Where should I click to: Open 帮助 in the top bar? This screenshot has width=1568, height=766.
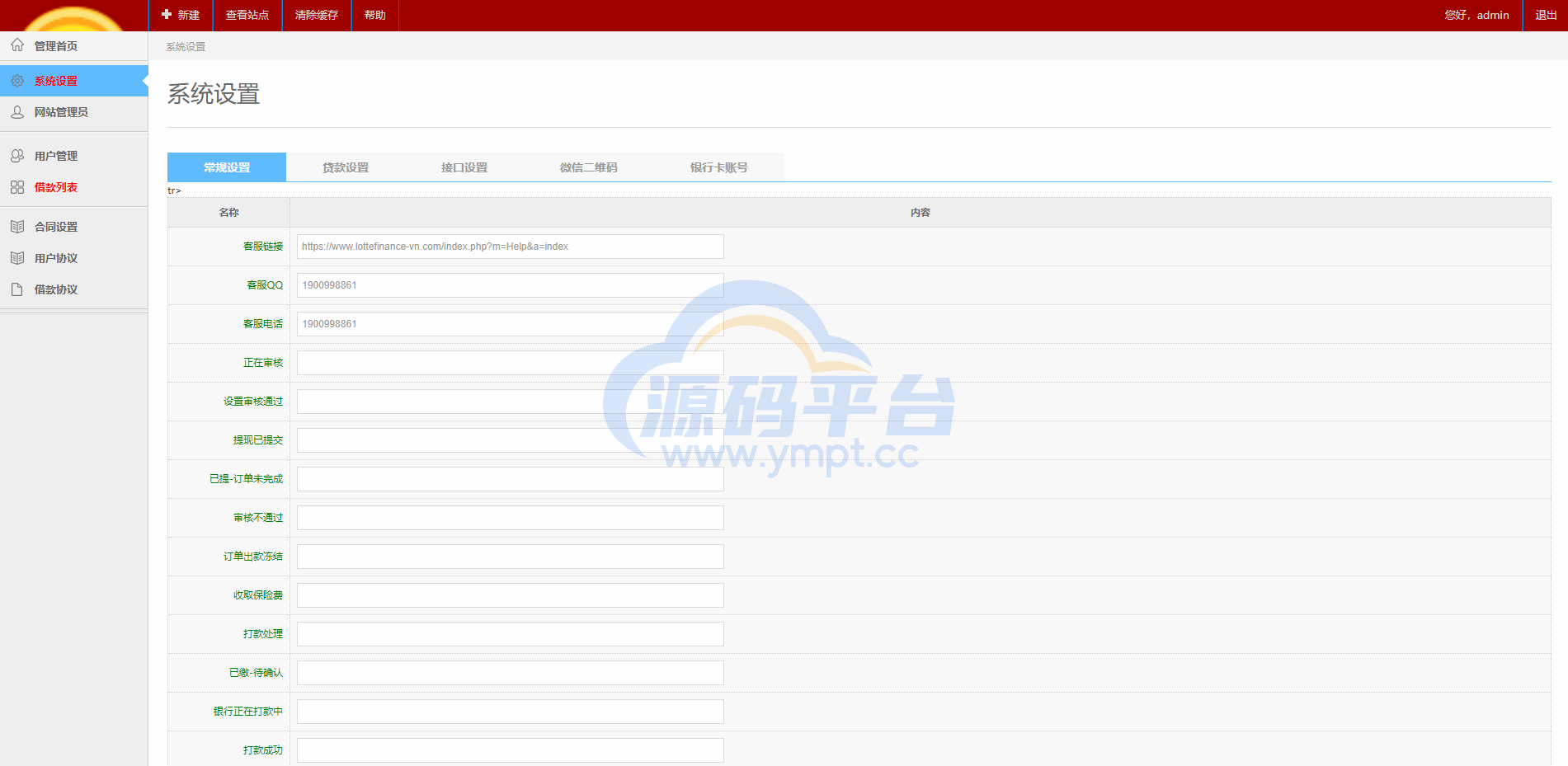[x=375, y=16]
